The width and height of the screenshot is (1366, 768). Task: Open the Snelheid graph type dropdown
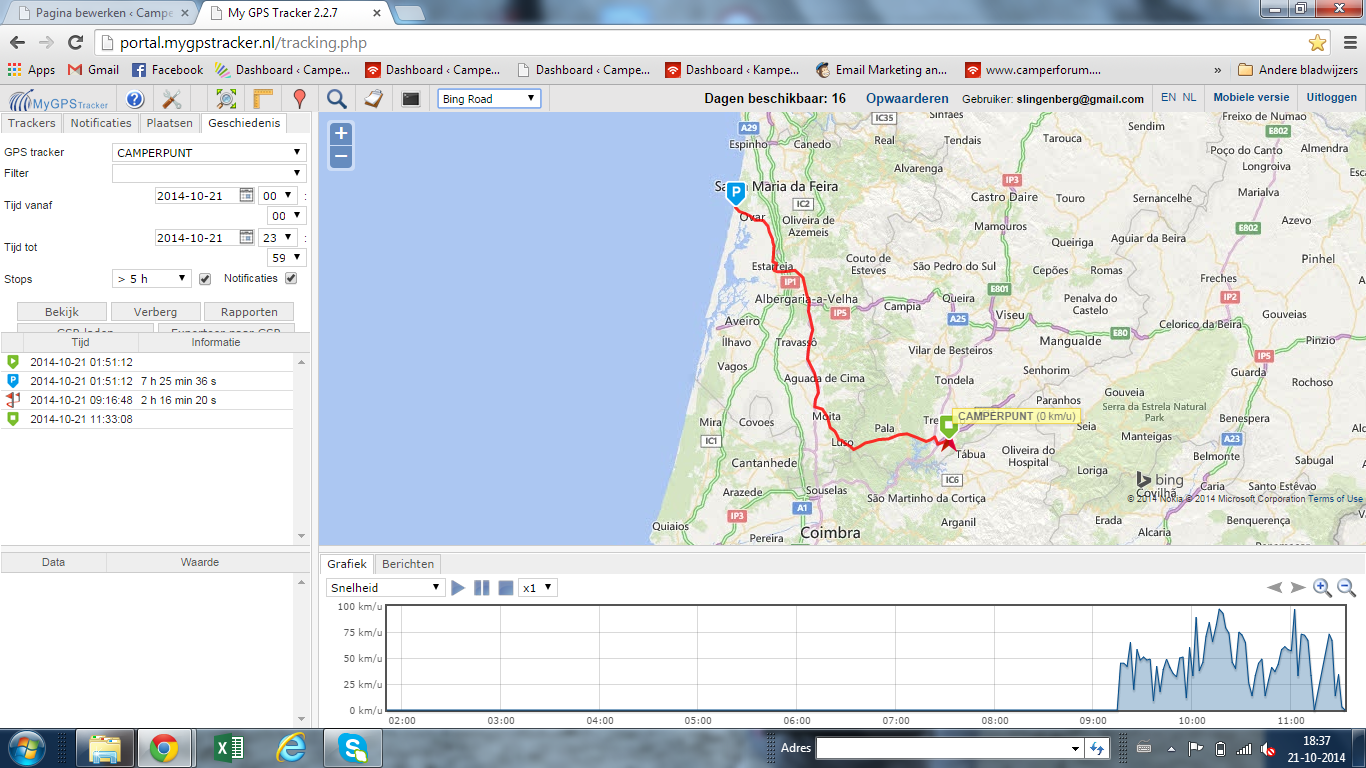tap(385, 588)
